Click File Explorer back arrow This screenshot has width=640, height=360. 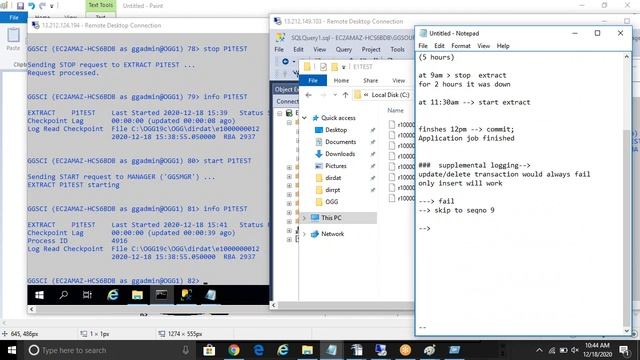point(309,95)
